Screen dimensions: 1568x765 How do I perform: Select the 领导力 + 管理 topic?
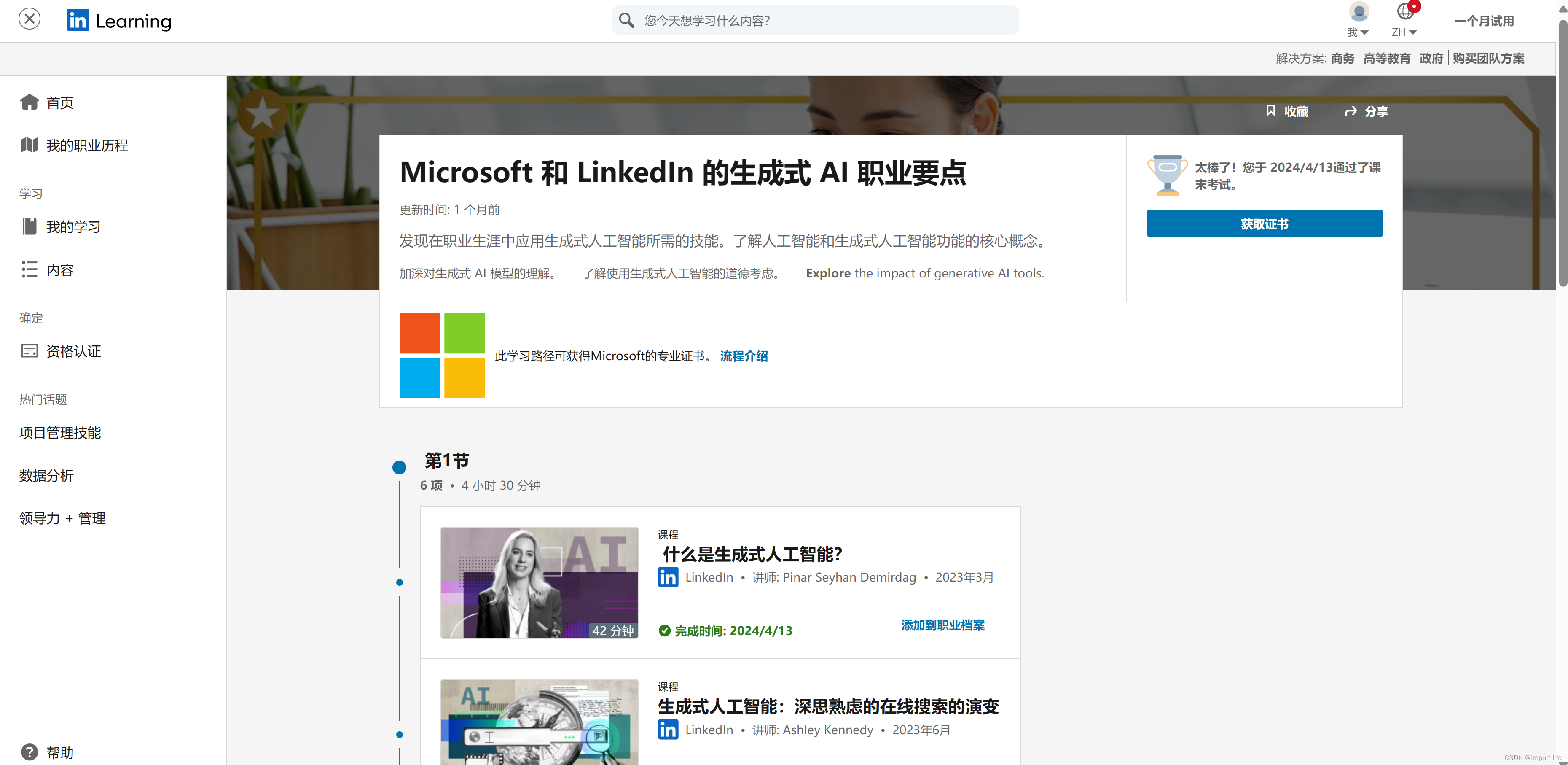[x=62, y=518]
